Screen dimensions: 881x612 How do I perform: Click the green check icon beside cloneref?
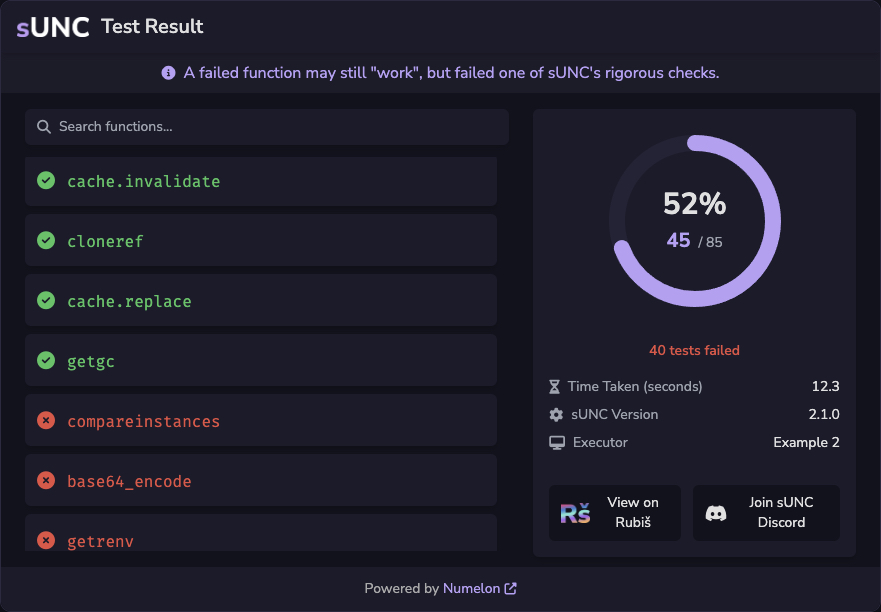click(x=46, y=241)
